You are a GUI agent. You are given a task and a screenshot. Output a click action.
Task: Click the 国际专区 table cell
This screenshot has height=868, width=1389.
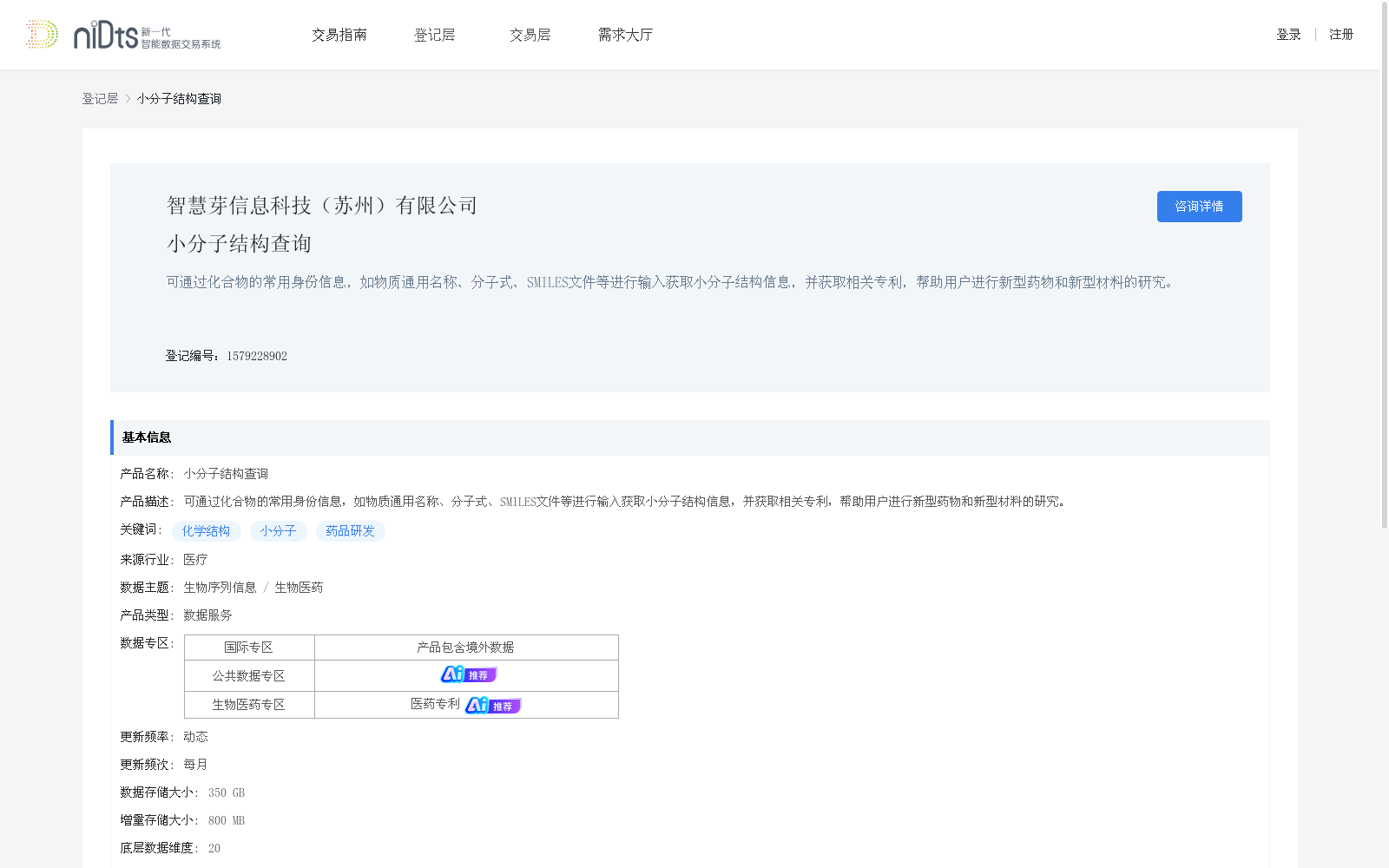(x=249, y=648)
